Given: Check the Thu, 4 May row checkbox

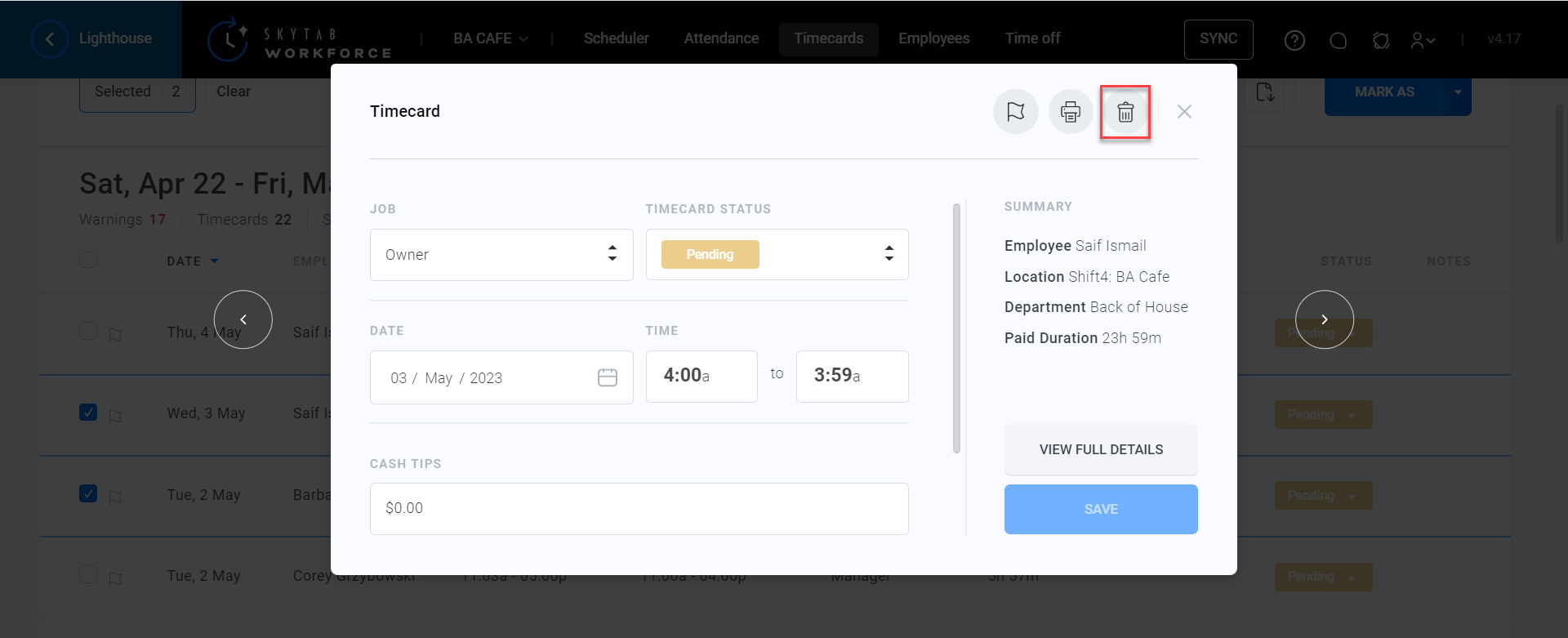Looking at the screenshot, I should (88, 331).
